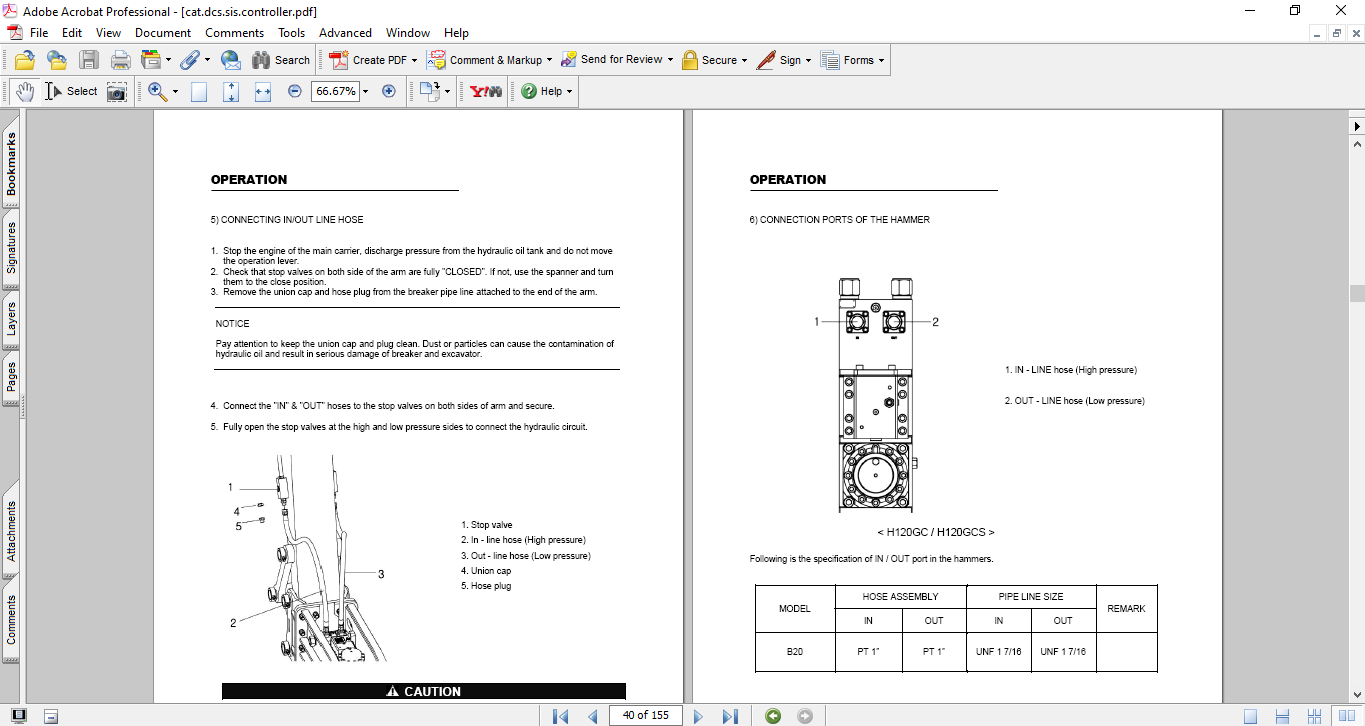
Task: Open the Bookmarks side tab
Action: (12, 165)
